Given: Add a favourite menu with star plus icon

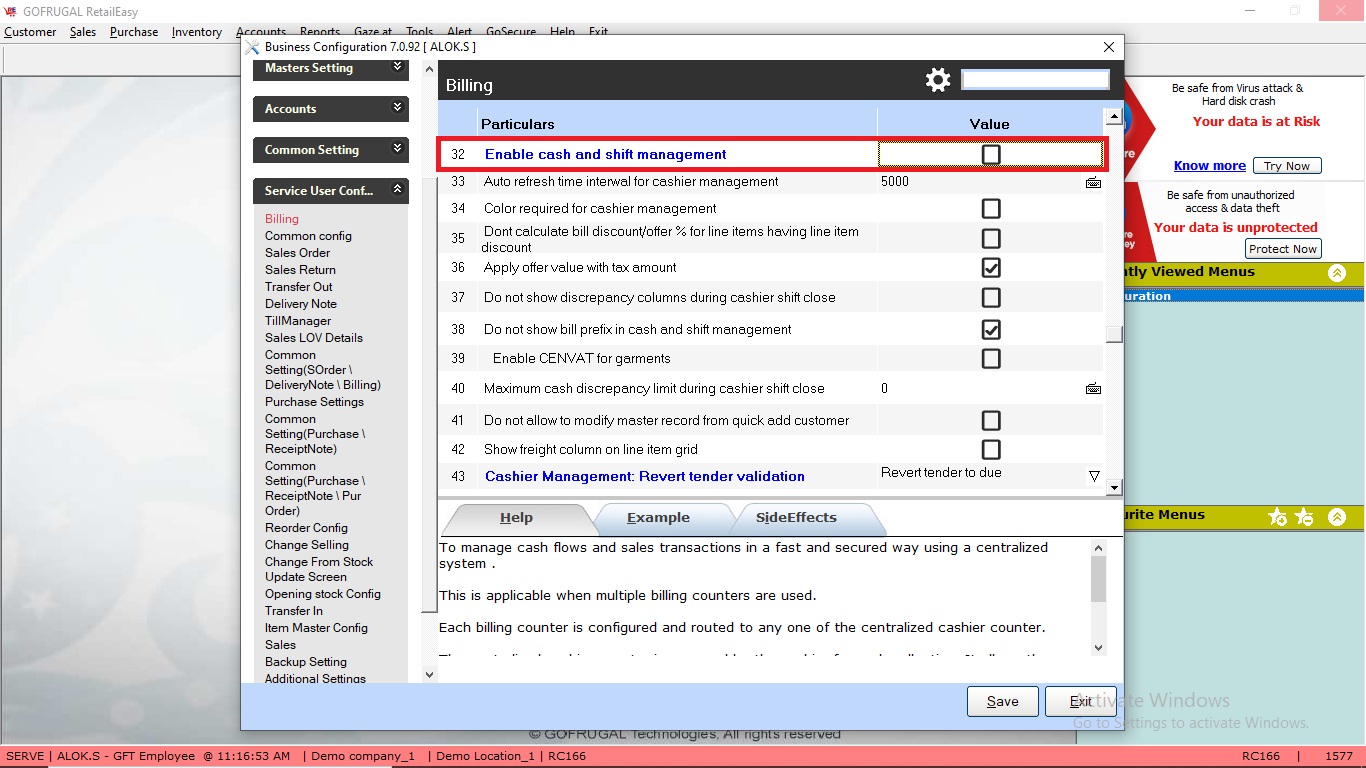Looking at the screenshot, I should tap(1277, 517).
